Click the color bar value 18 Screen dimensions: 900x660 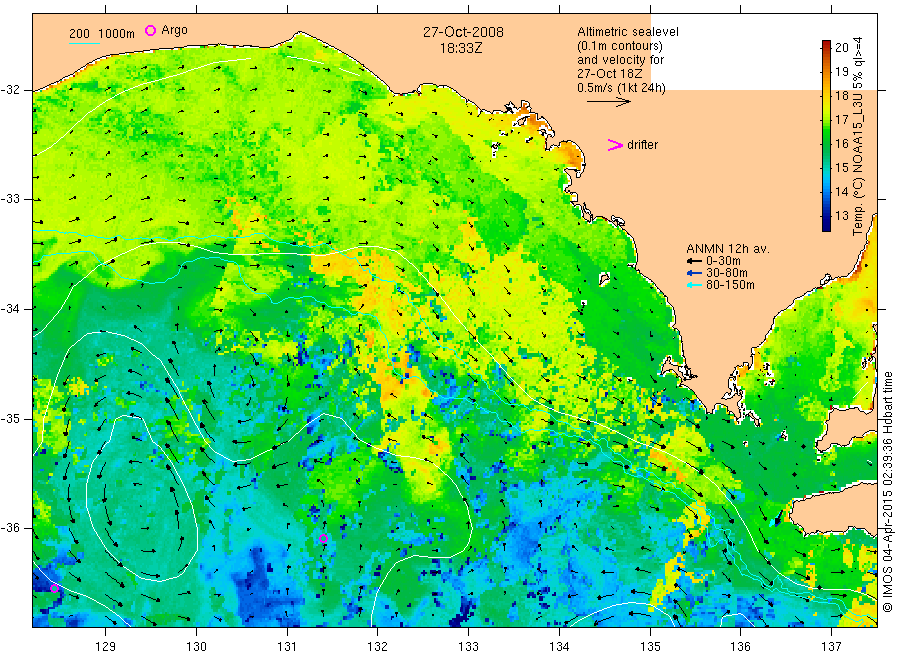(841, 96)
